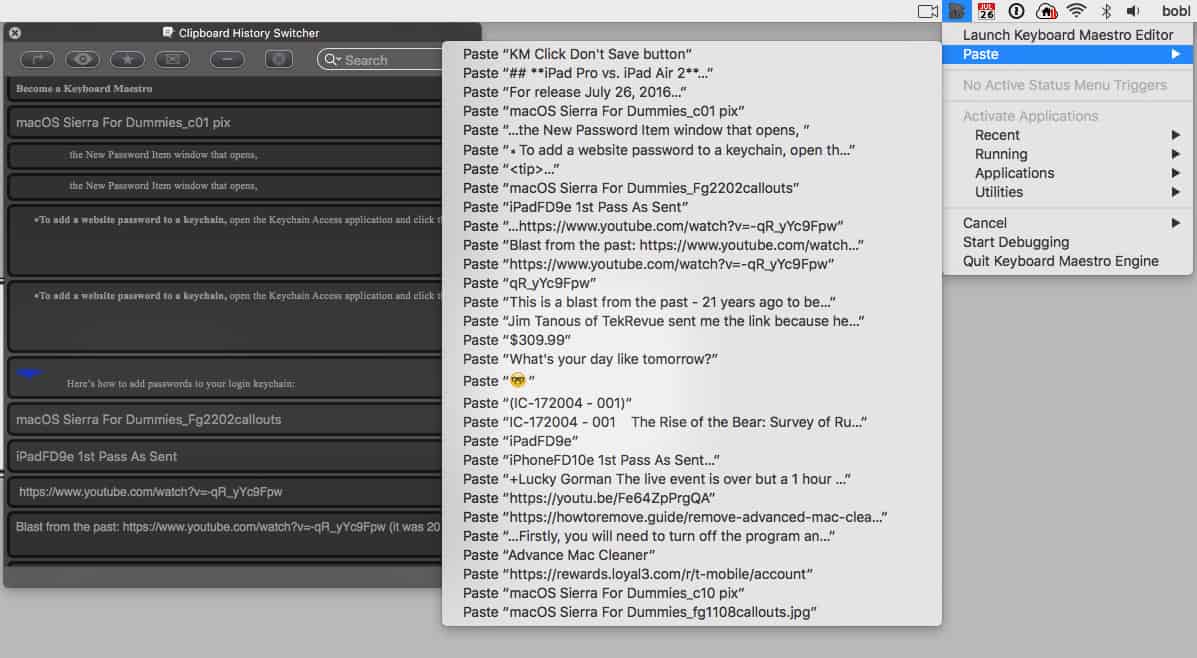Click the cloud house menu bar icon
The height and width of the screenshot is (658, 1197).
point(1047,11)
